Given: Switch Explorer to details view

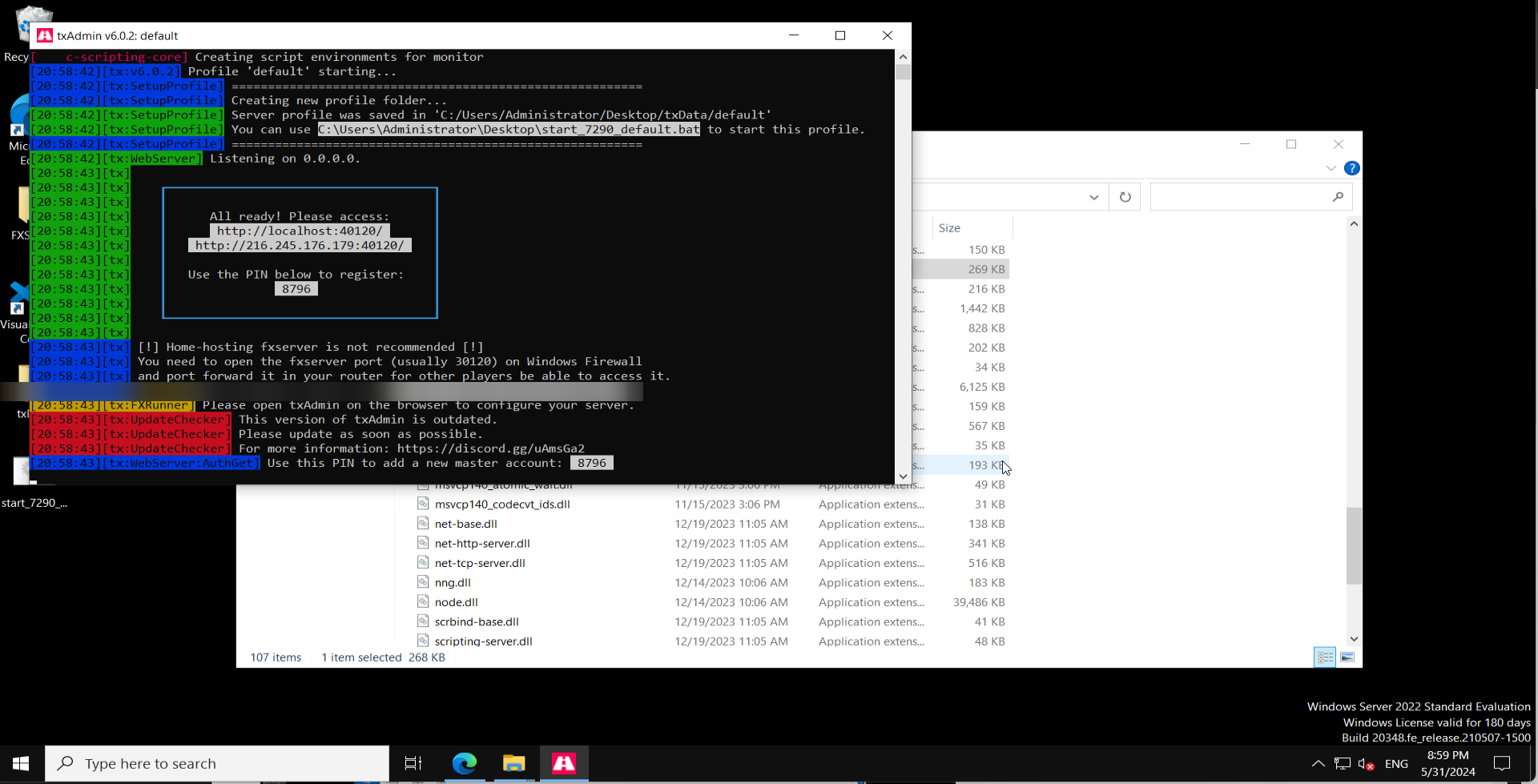Looking at the screenshot, I should [x=1326, y=657].
